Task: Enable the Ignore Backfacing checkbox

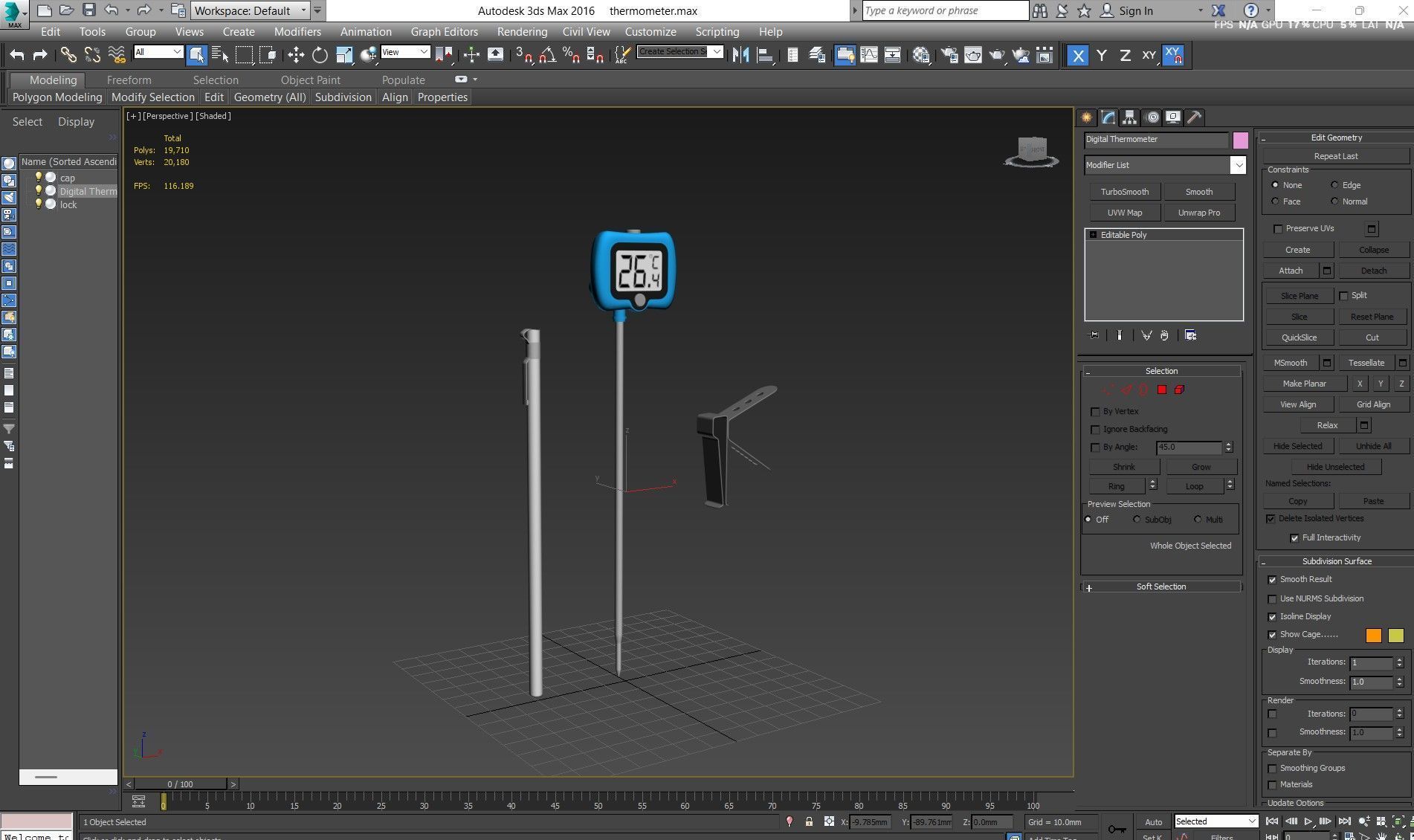Action: tap(1095, 430)
